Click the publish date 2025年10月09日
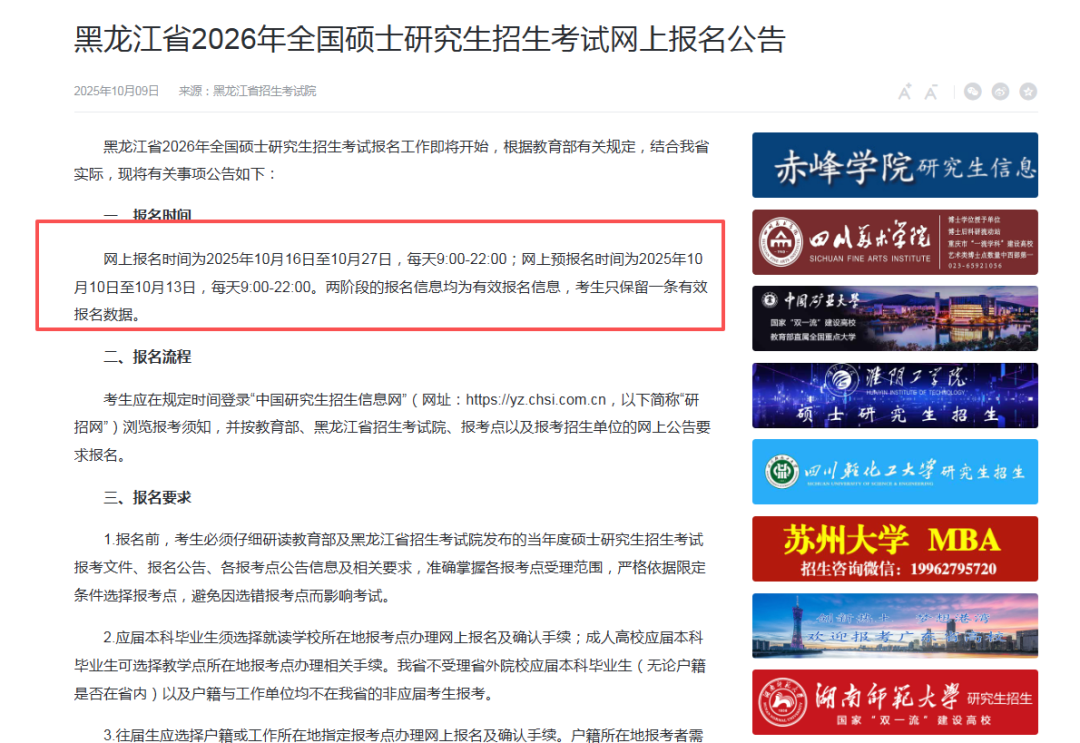Screen dimensions: 1080x743 [116, 91]
